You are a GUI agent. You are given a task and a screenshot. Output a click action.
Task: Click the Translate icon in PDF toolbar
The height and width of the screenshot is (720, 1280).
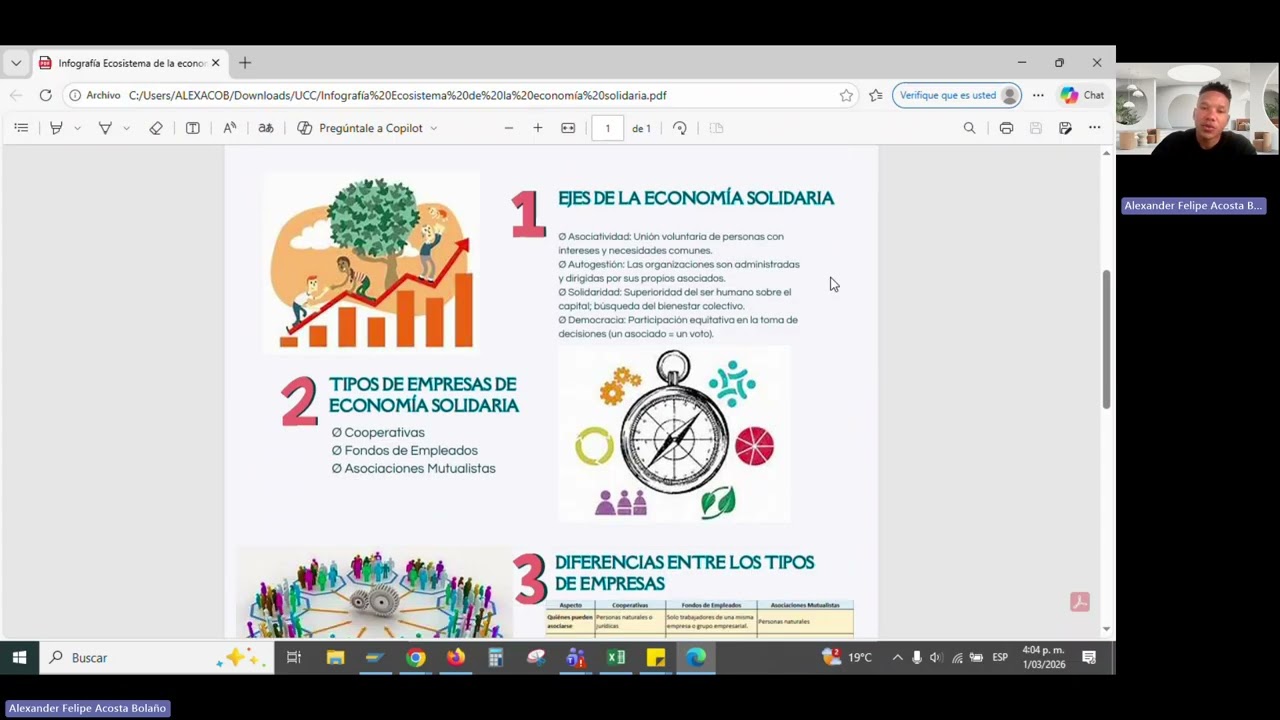[266, 128]
